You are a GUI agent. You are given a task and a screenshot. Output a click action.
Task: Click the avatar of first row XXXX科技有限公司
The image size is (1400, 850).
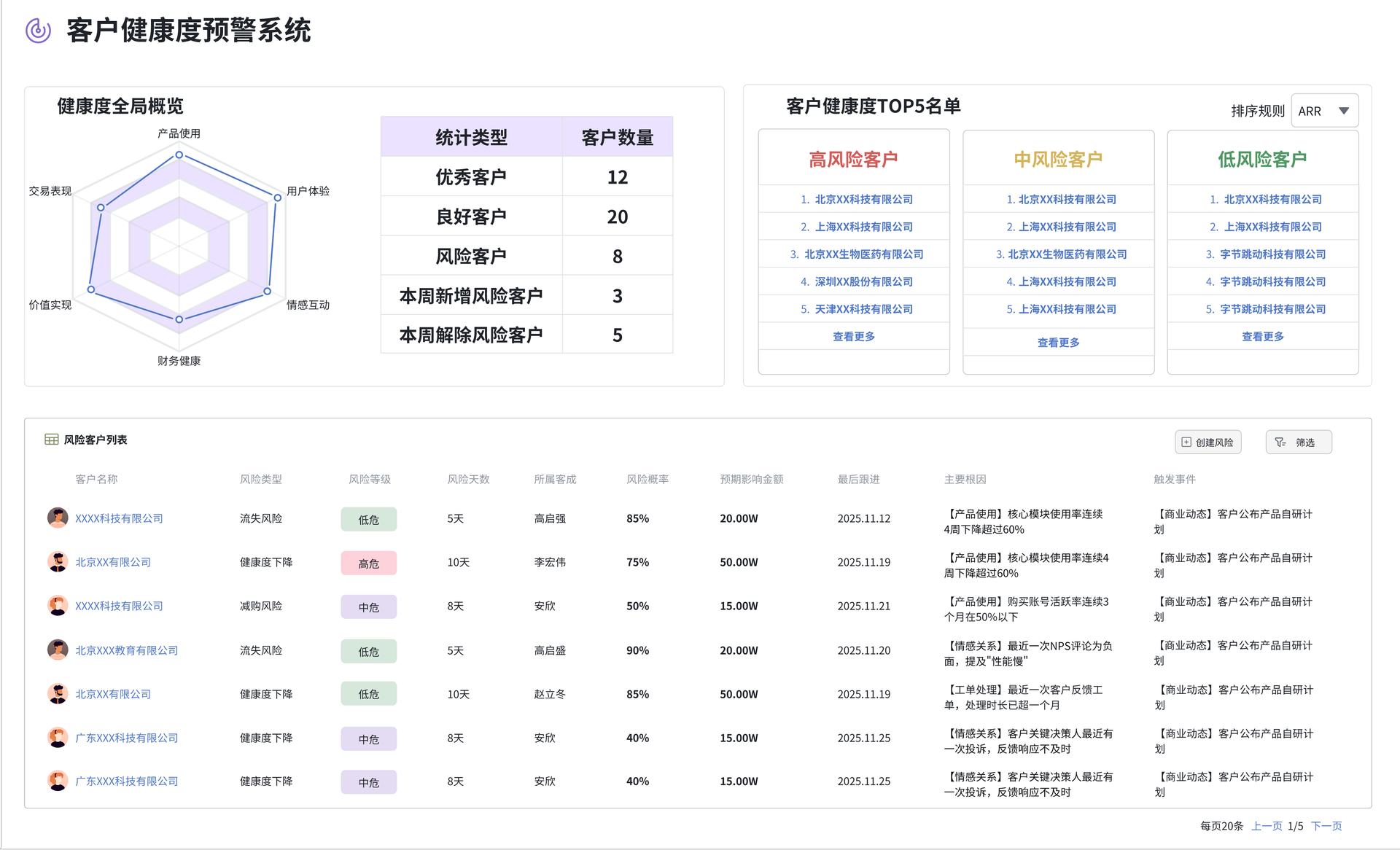(58, 518)
